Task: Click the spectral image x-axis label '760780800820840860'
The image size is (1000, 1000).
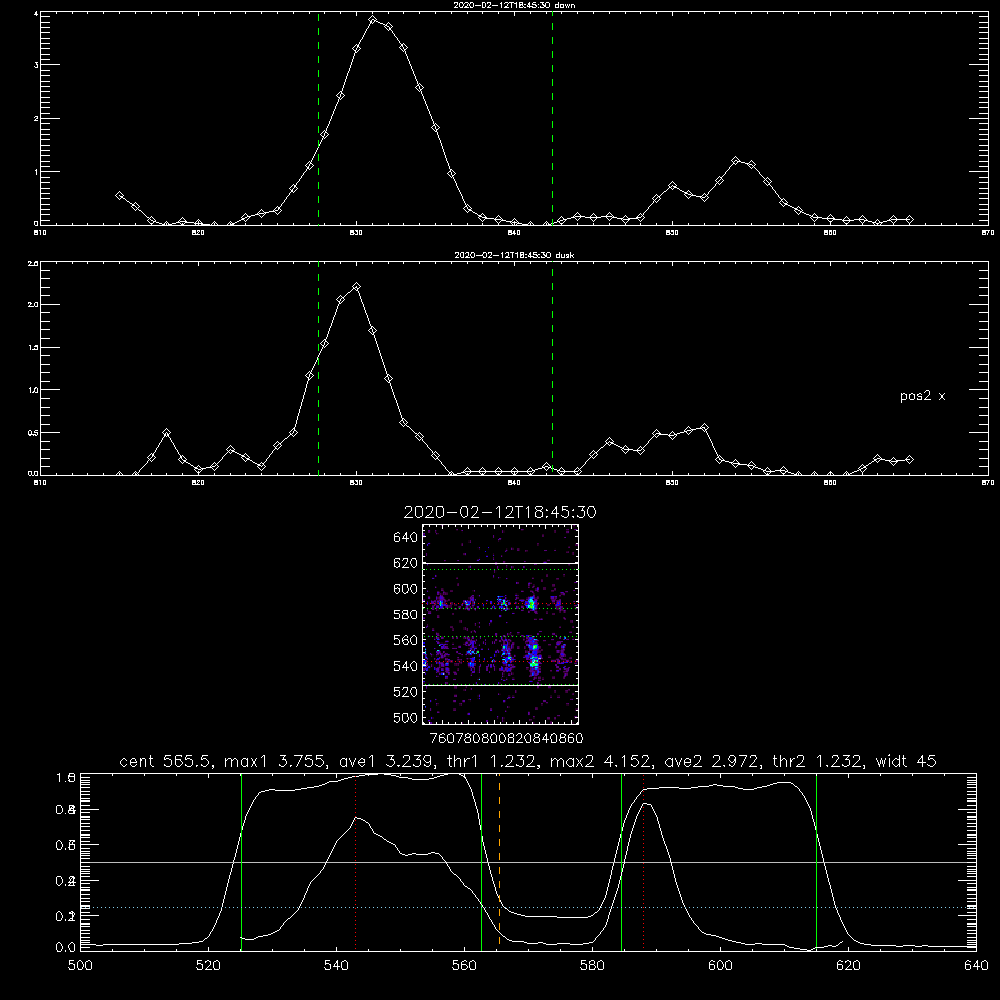Action: tap(506, 738)
